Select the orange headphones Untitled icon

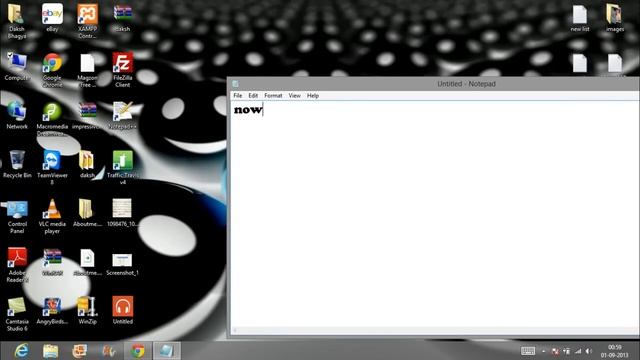point(122,310)
